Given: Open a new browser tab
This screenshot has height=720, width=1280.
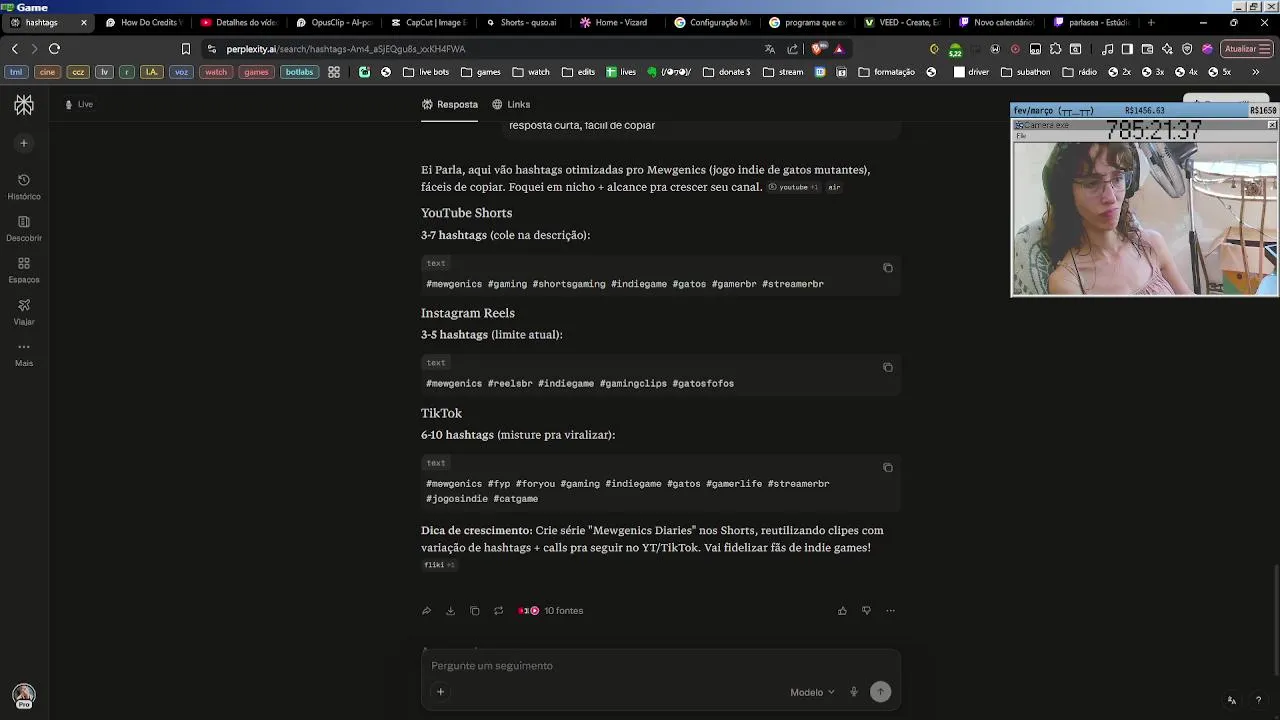Looking at the screenshot, I should (1151, 22).
